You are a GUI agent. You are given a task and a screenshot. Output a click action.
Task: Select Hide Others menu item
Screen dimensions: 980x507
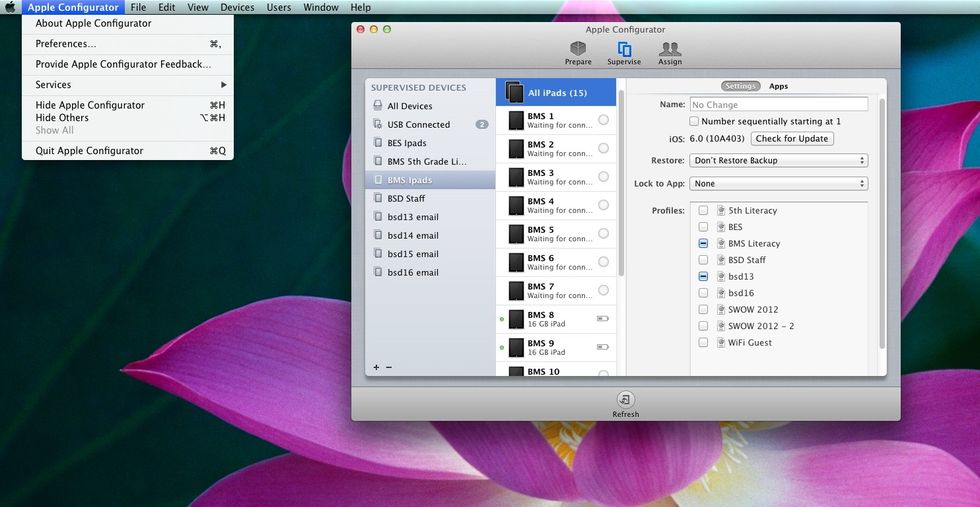pos(128,118)
